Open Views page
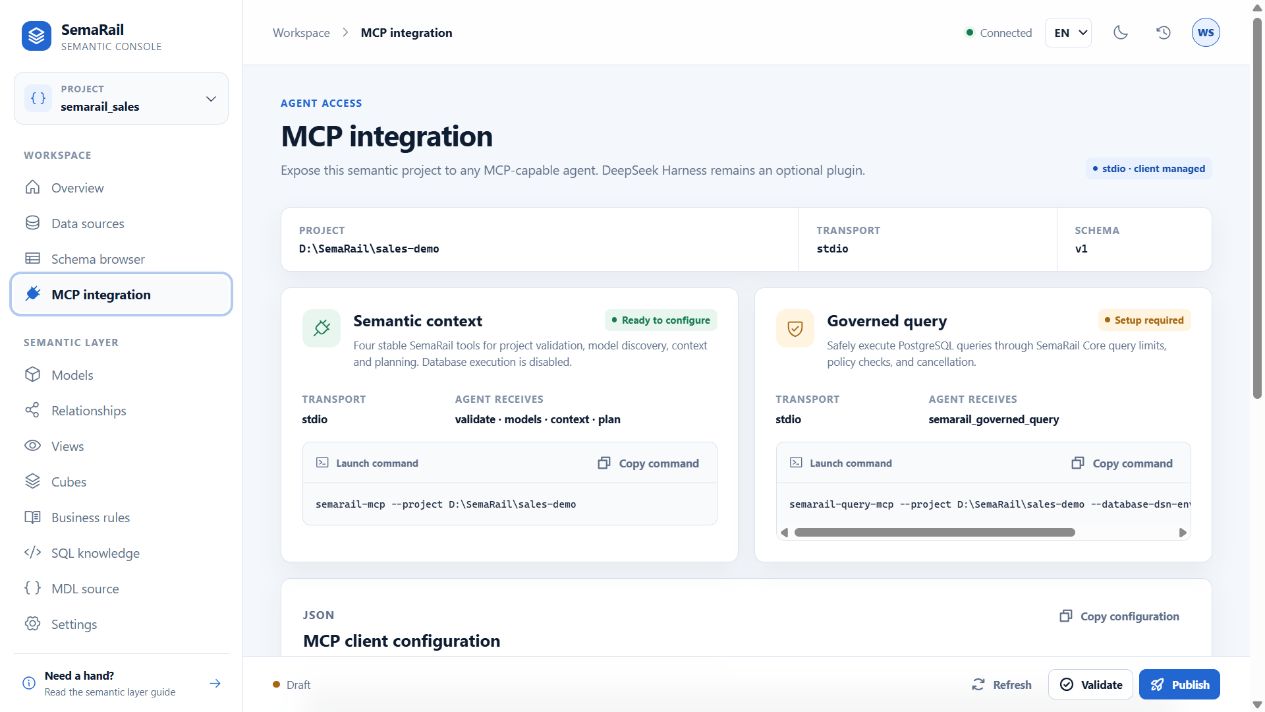 [121, 446]
